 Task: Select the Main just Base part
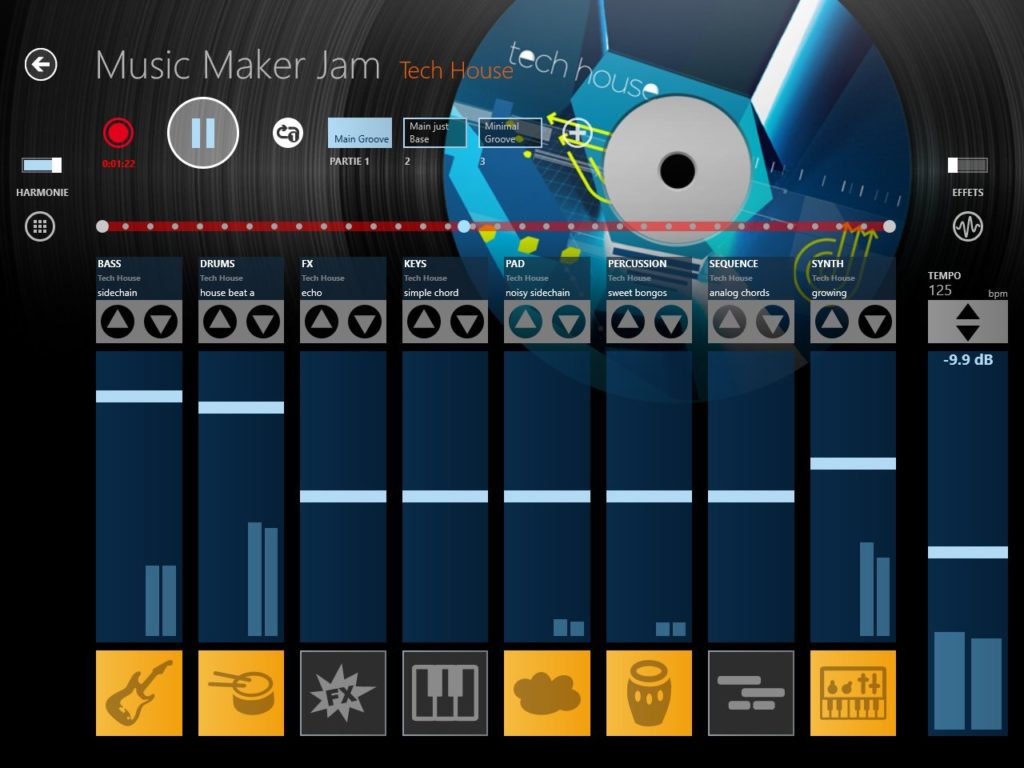[435, 133]
